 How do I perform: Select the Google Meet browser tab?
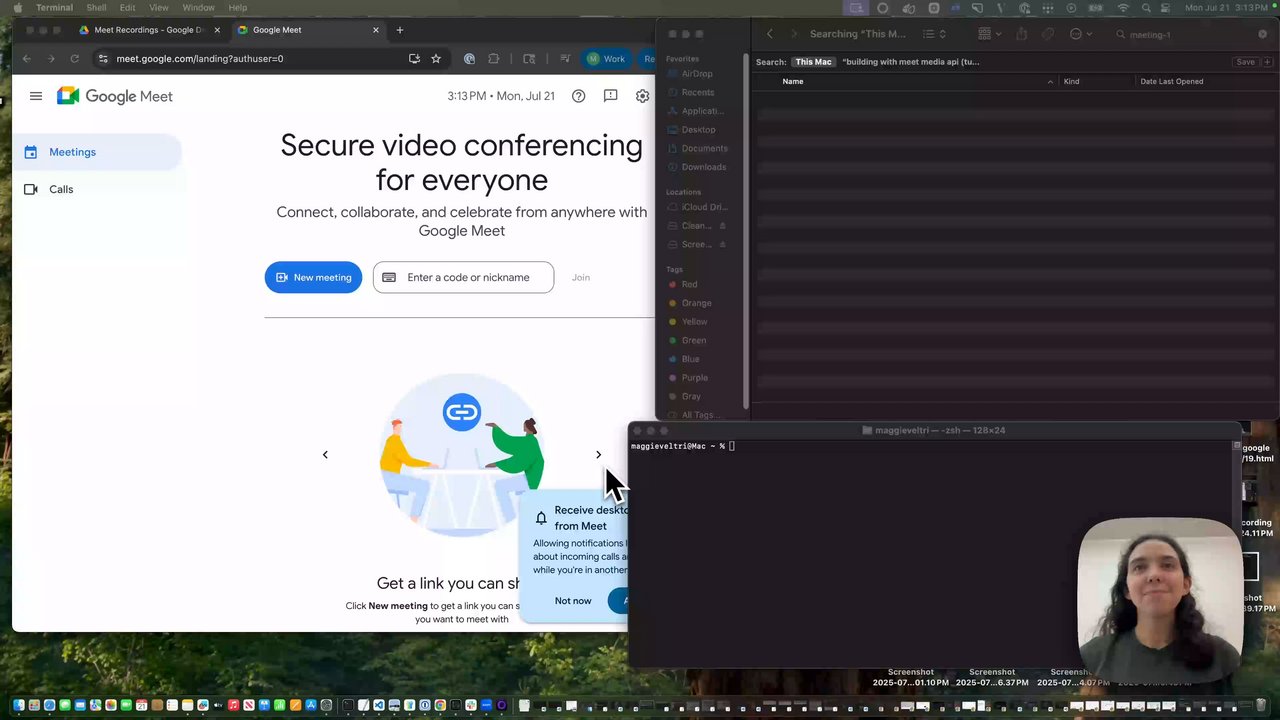click(x=308, y=30)
